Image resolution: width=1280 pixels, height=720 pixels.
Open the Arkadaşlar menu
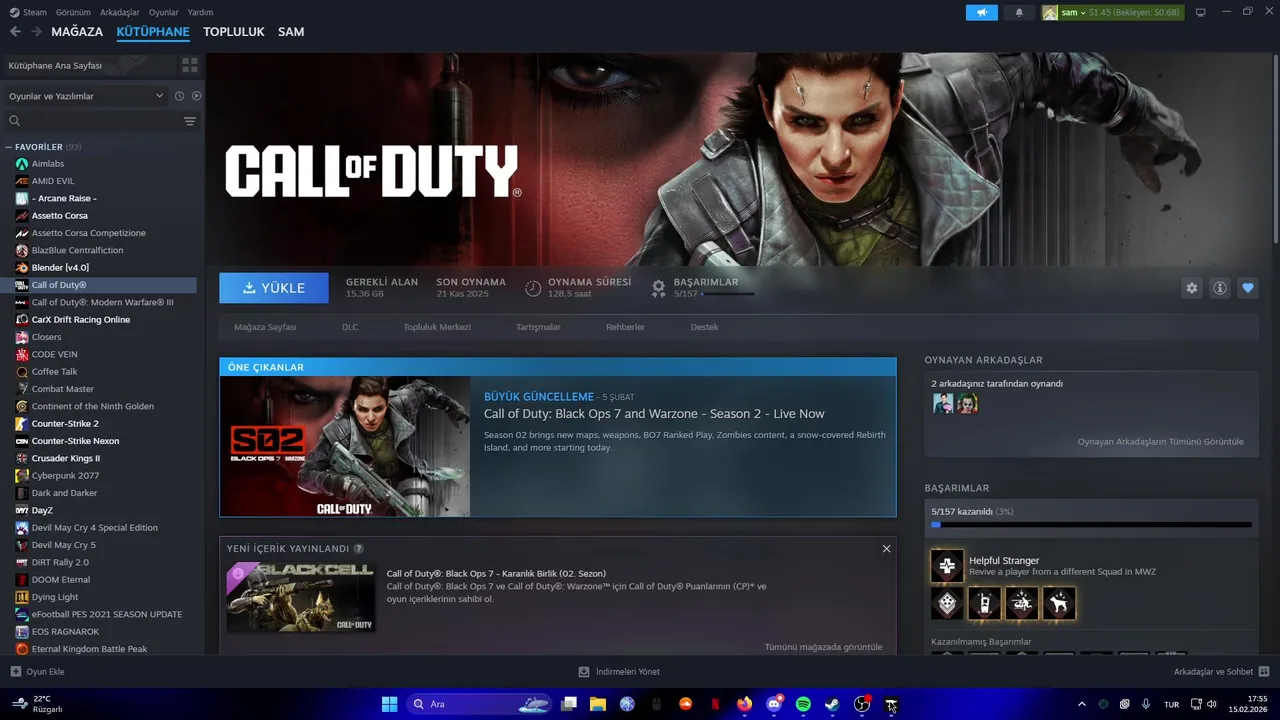[121, 12]
